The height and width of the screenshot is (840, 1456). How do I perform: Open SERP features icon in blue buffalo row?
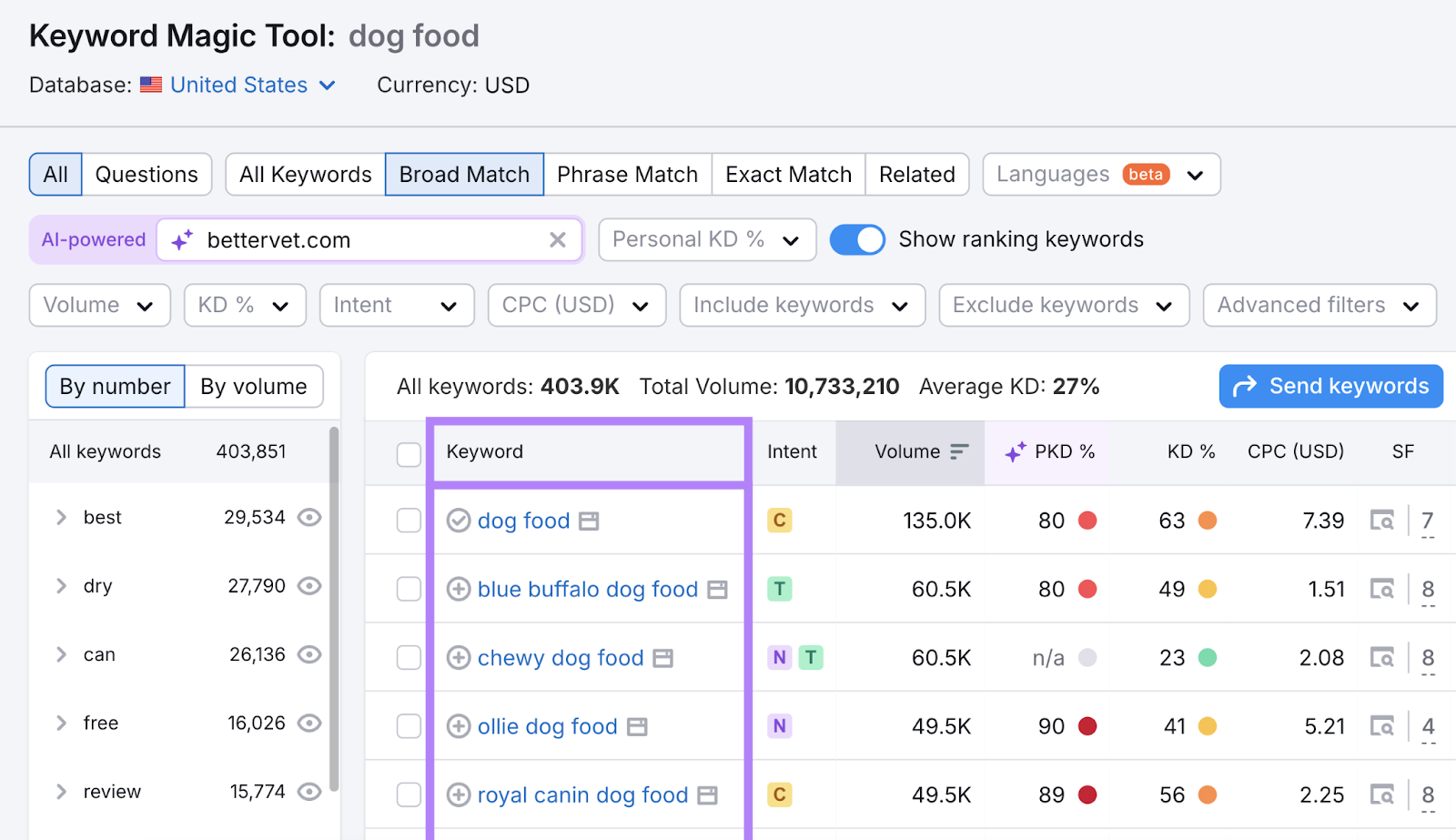pyautogui.click(x=1382, y=589)
